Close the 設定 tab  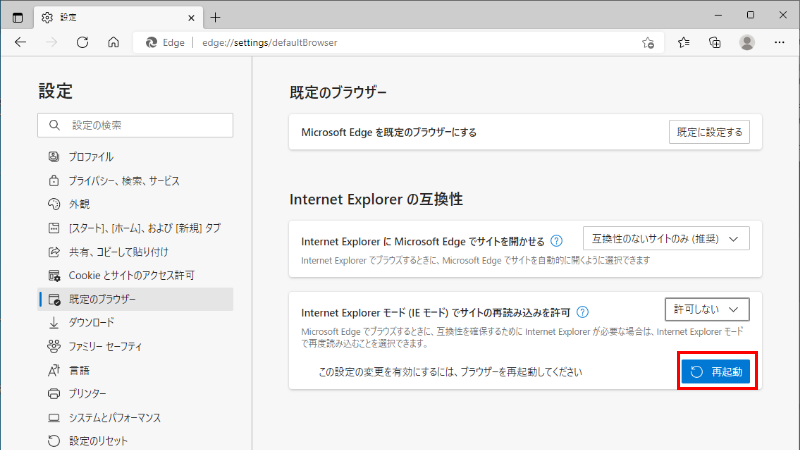coord(191,18)
